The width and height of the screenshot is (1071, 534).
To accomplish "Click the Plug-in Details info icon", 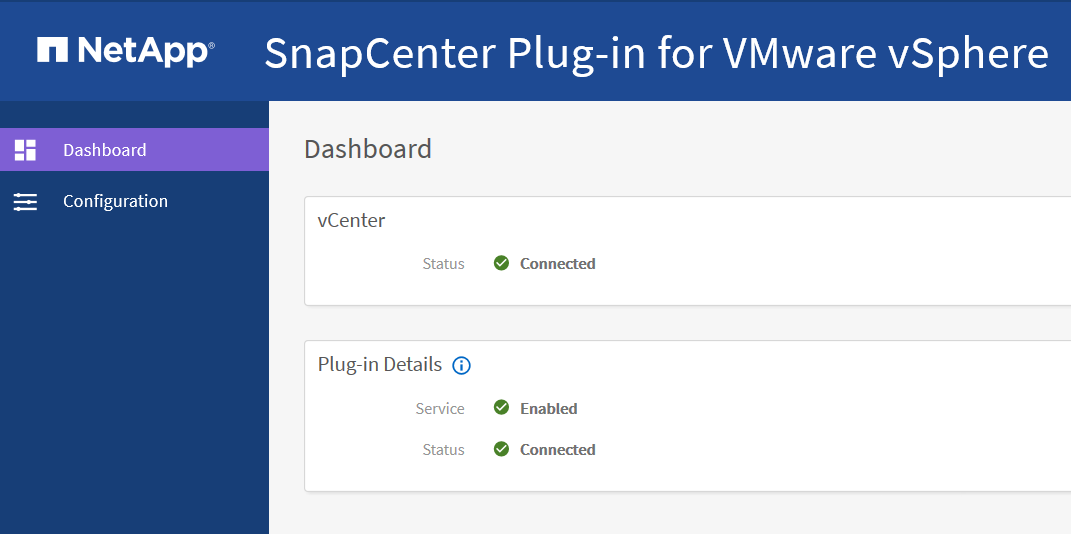I will tap(461, 366).
